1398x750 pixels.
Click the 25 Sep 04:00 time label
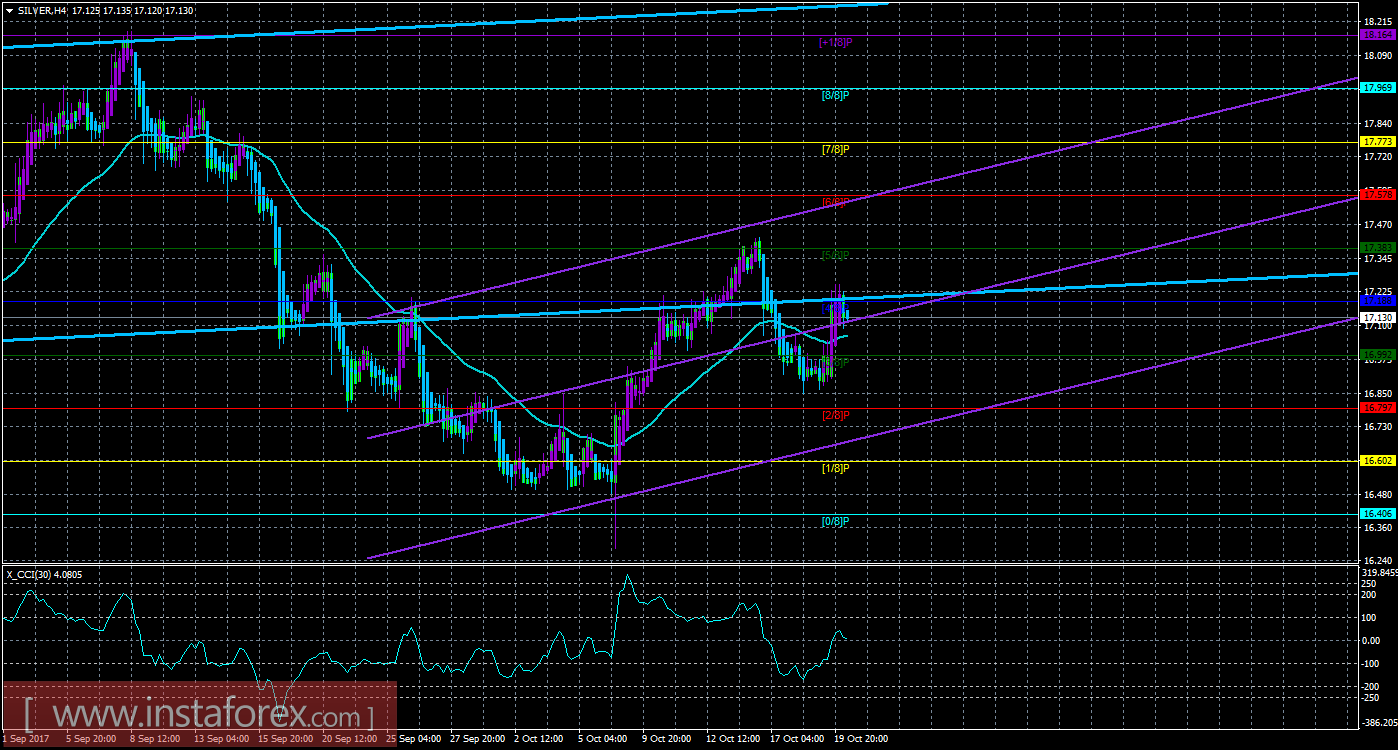pos(415,739)
